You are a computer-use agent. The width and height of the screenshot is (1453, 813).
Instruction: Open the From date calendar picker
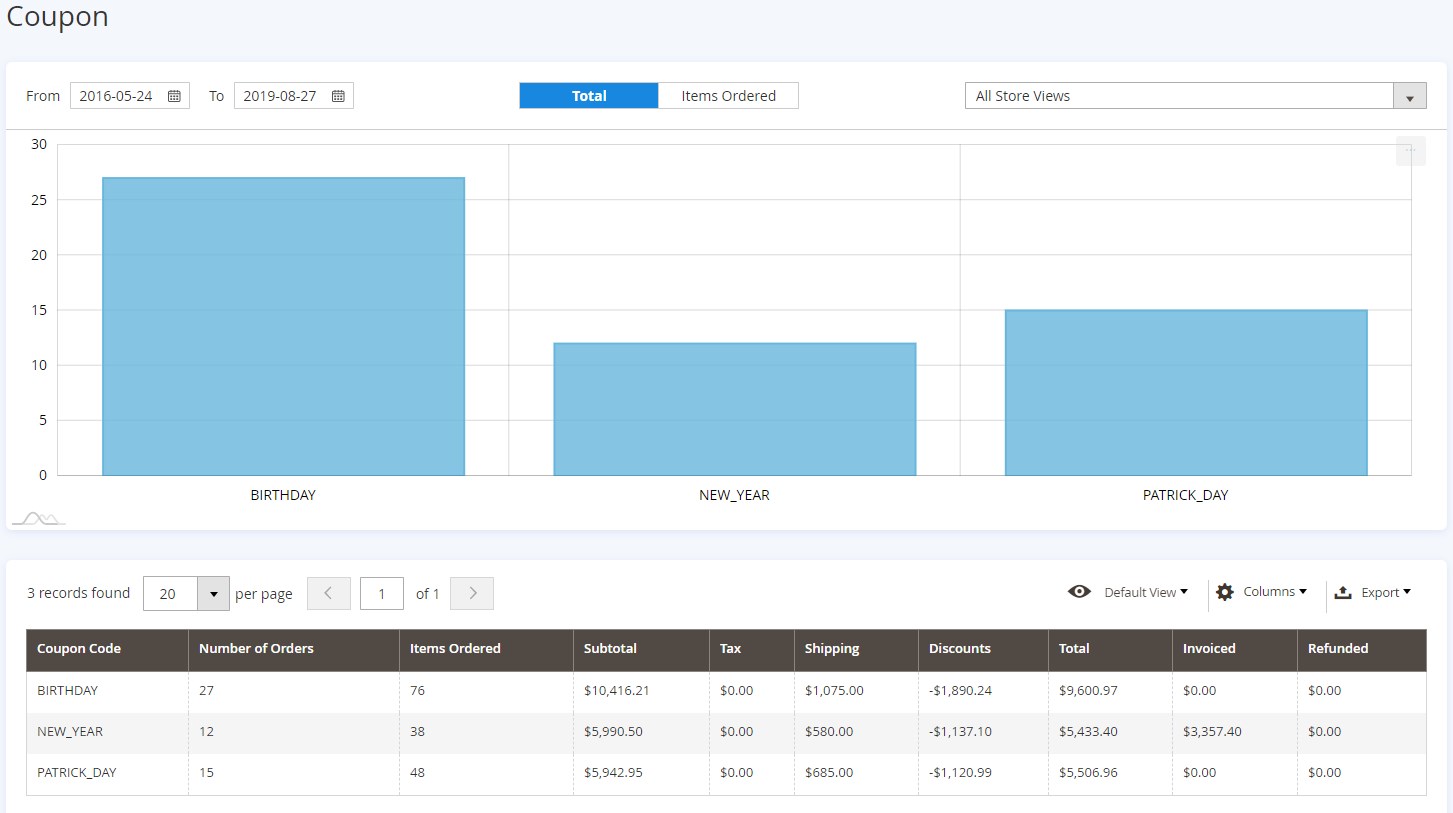[174, 96]
